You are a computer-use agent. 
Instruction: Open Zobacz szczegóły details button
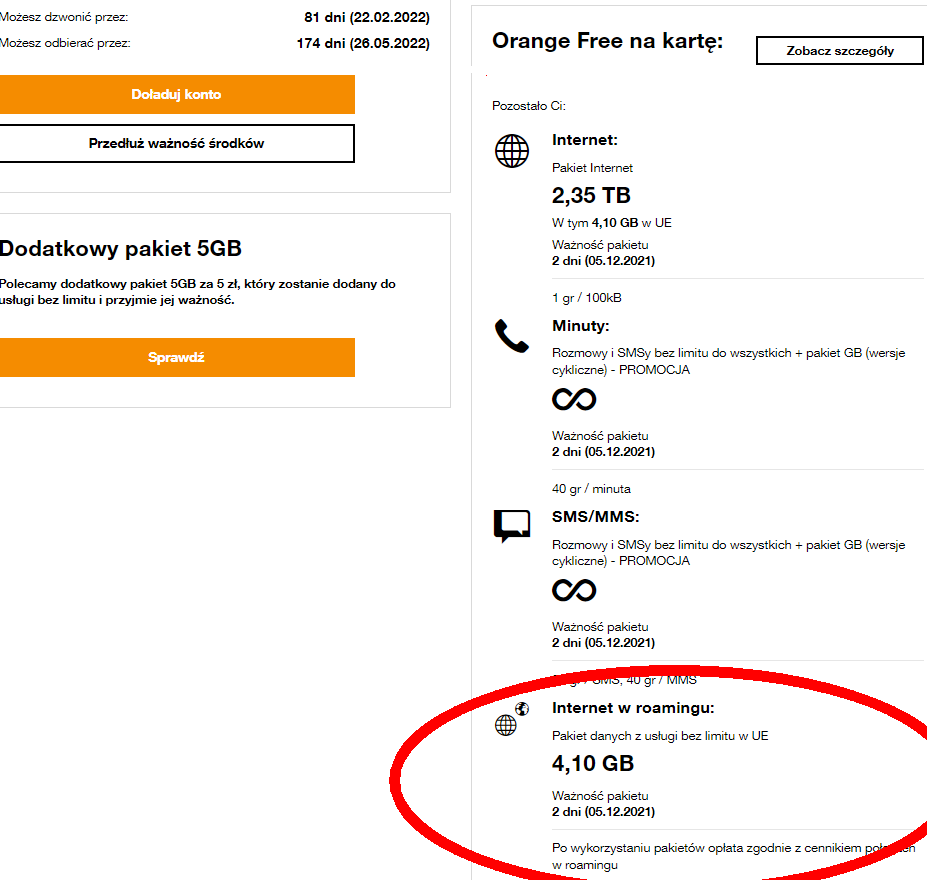point(840,51)
